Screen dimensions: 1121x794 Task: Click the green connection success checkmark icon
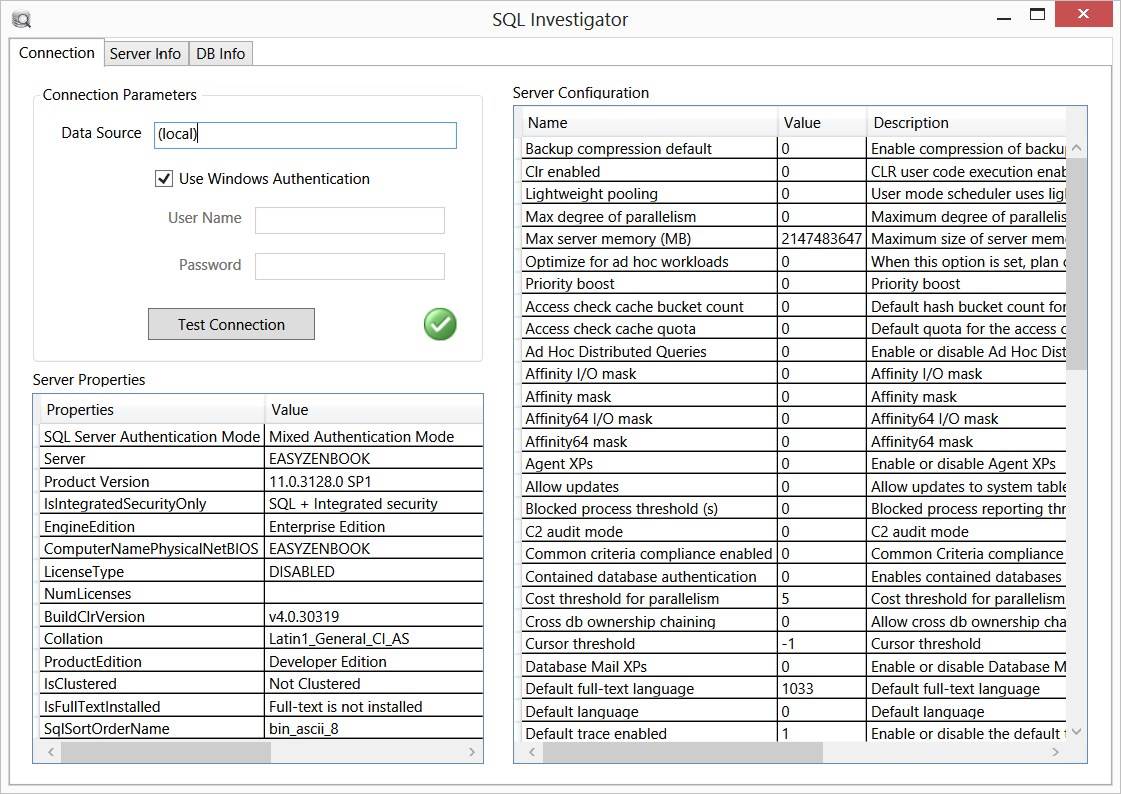[440, 324]
